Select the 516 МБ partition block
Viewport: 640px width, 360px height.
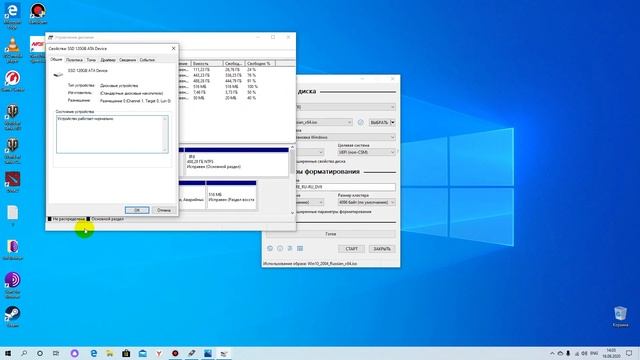231,195
